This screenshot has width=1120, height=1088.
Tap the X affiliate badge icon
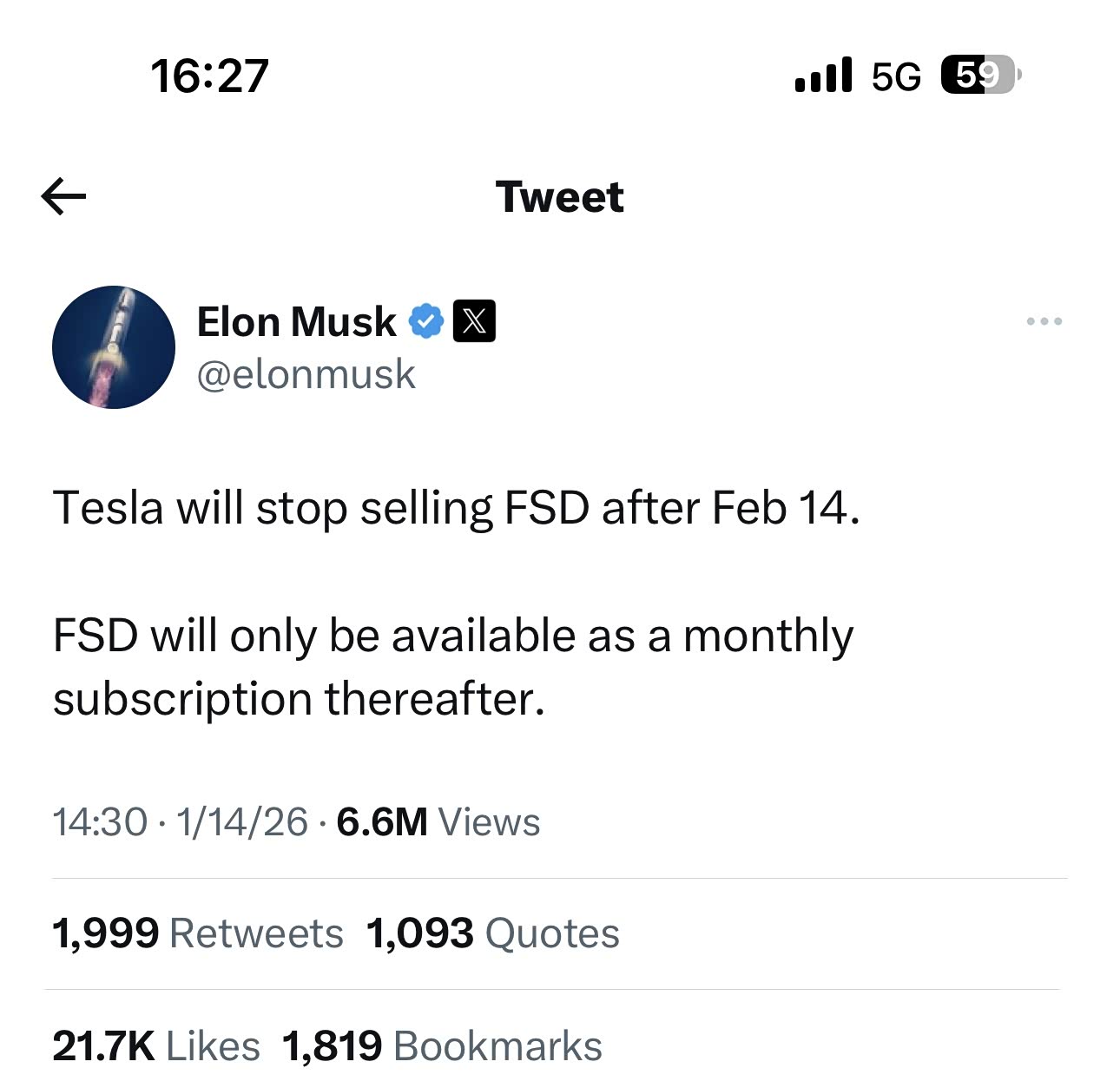[474, 321]
